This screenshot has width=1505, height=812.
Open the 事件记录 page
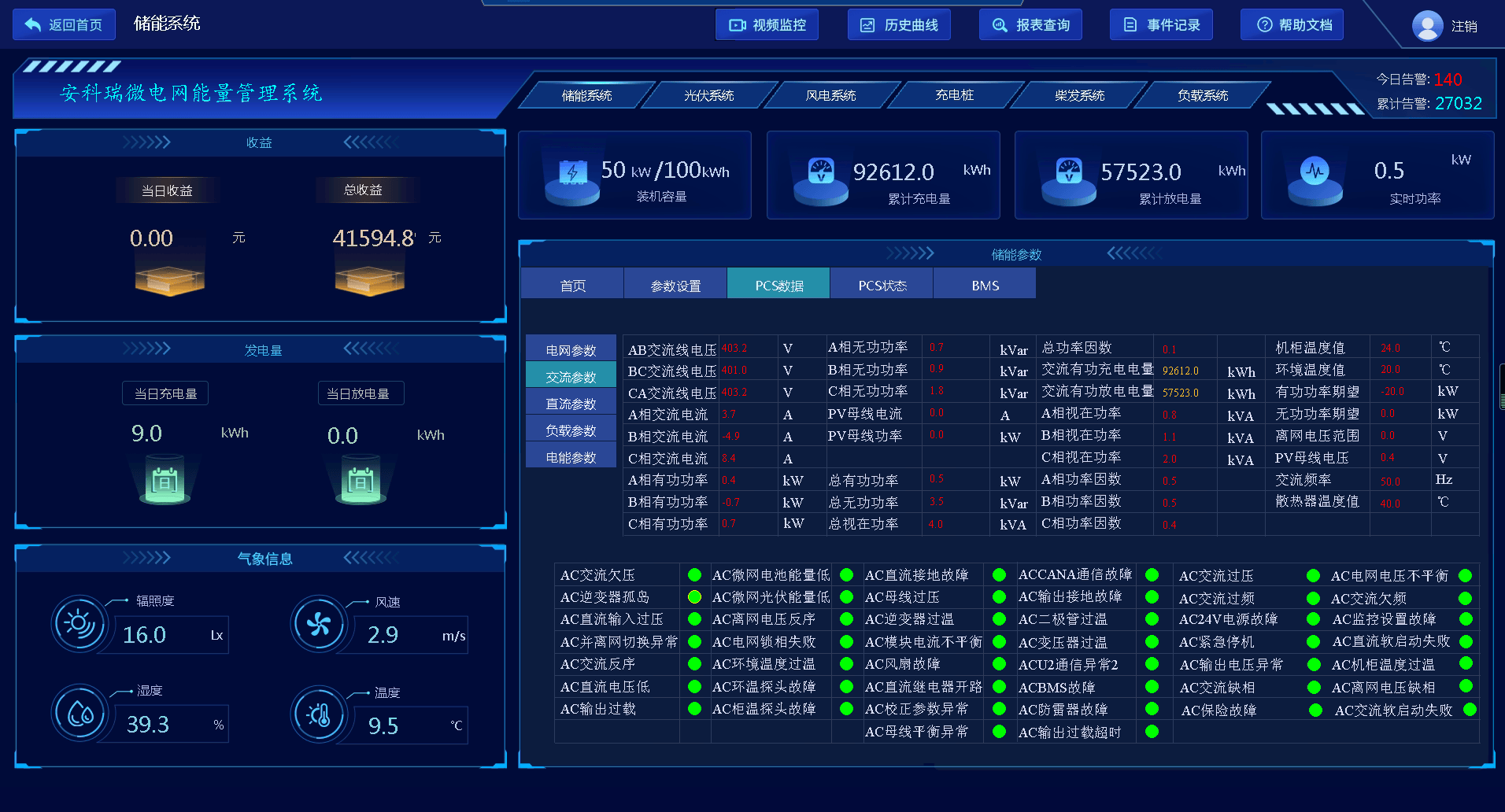click(x=1161, y=25)
